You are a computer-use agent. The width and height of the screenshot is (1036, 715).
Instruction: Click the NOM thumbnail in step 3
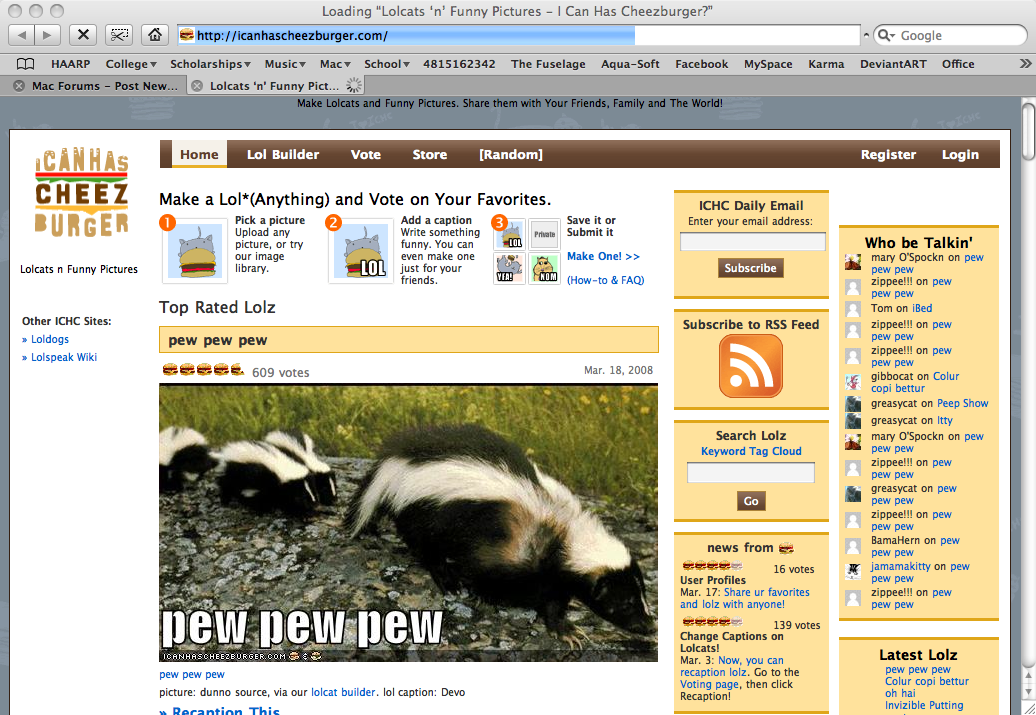point(544,268)
